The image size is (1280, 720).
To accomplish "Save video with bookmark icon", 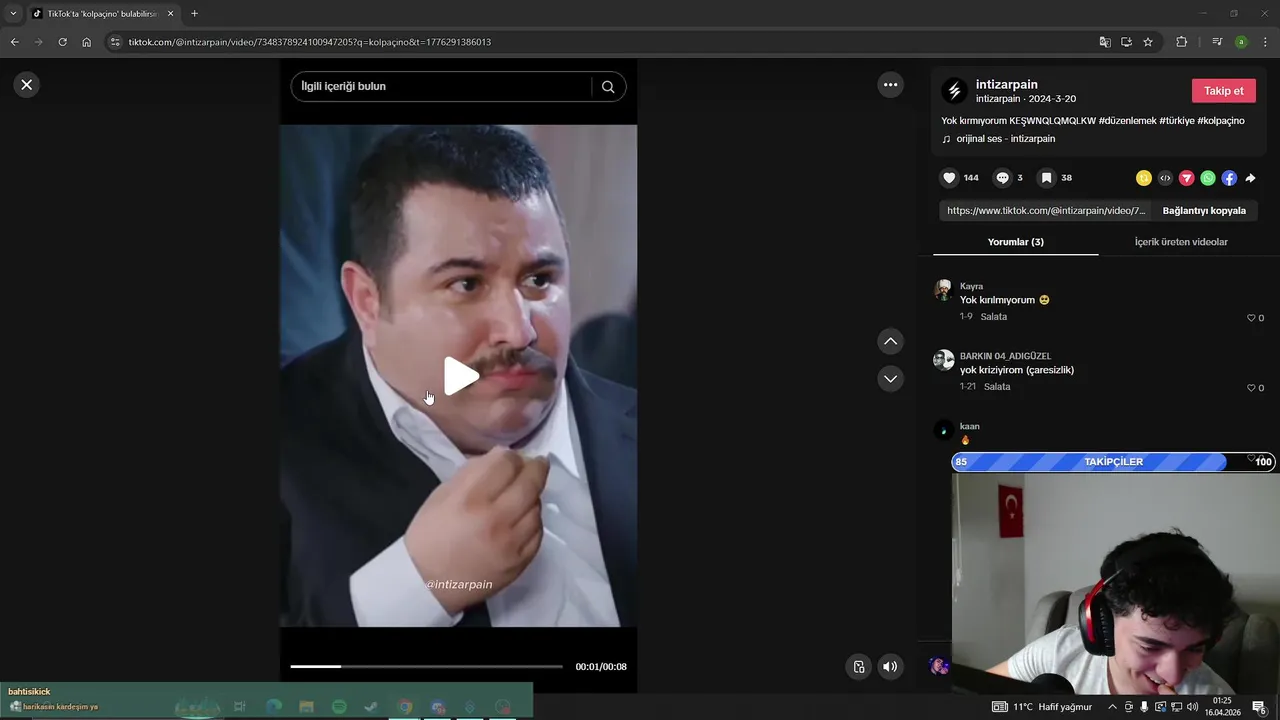I will (1046, 178).
